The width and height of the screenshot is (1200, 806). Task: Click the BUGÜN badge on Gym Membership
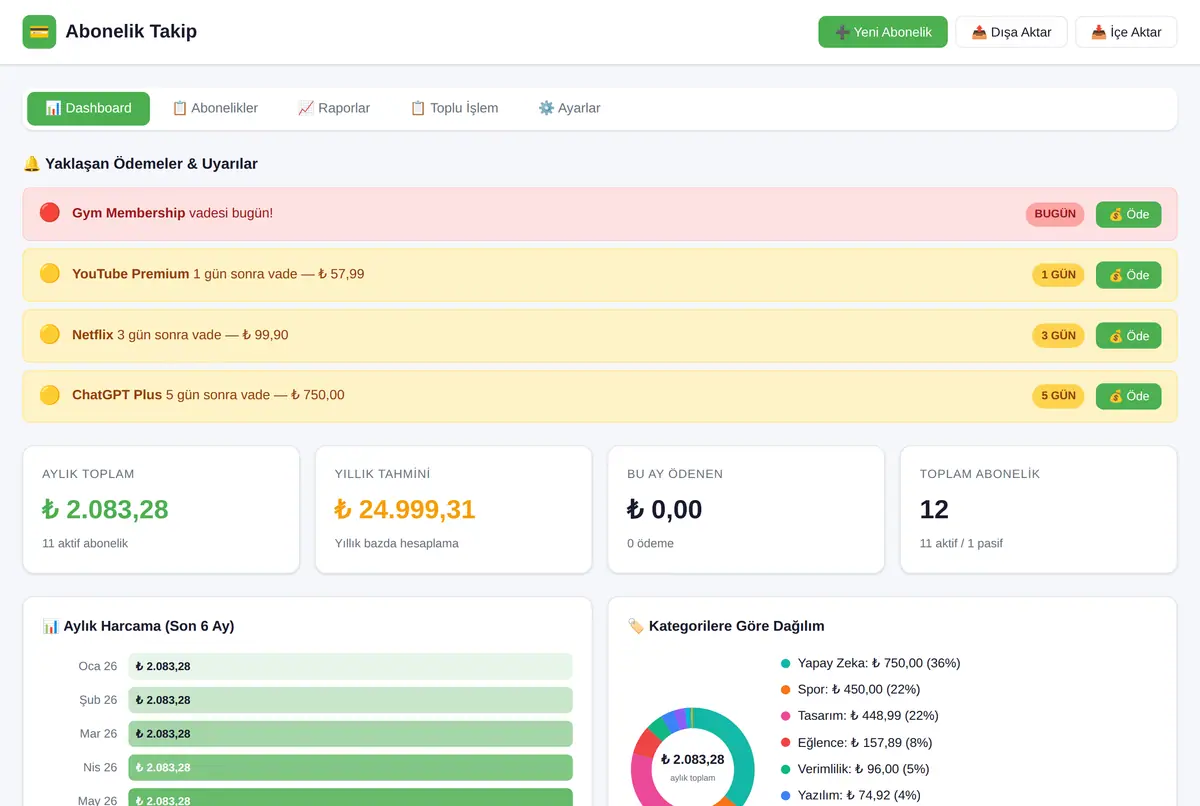click(1055, 214)
